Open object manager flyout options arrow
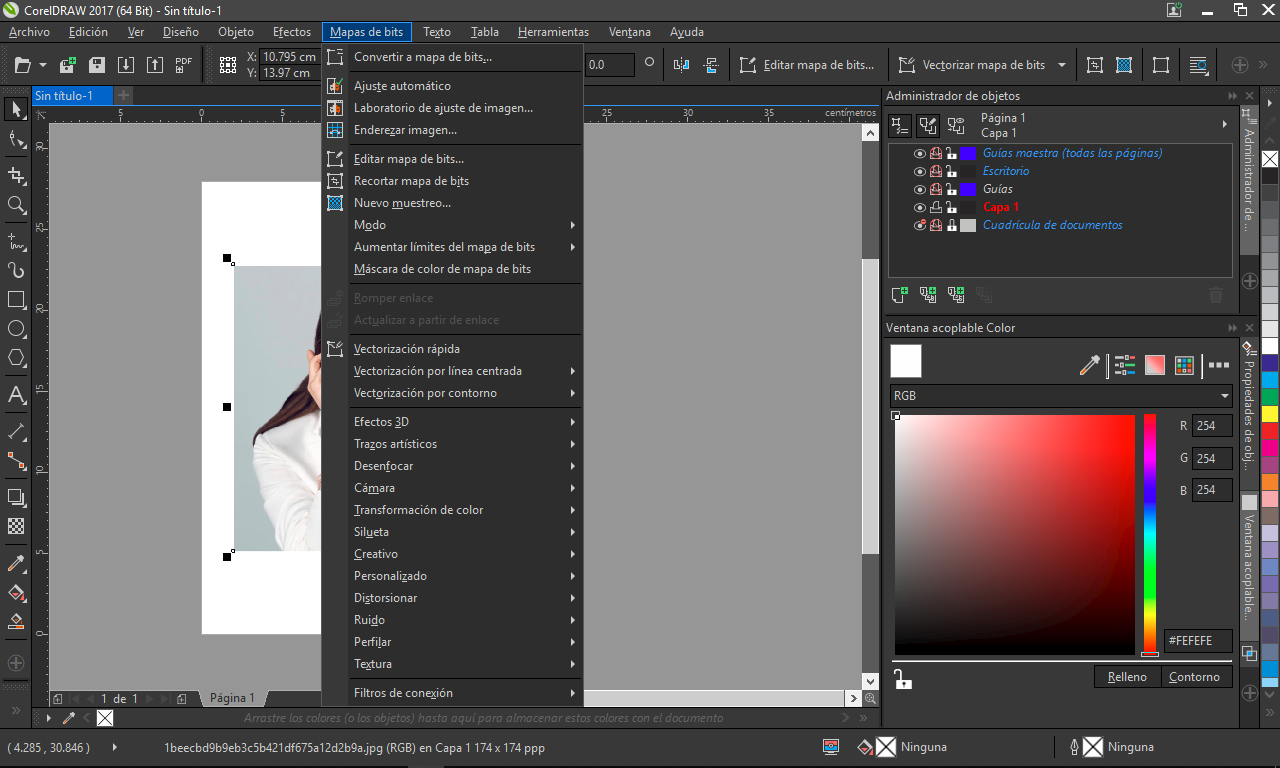 [x=1225, y=125]
